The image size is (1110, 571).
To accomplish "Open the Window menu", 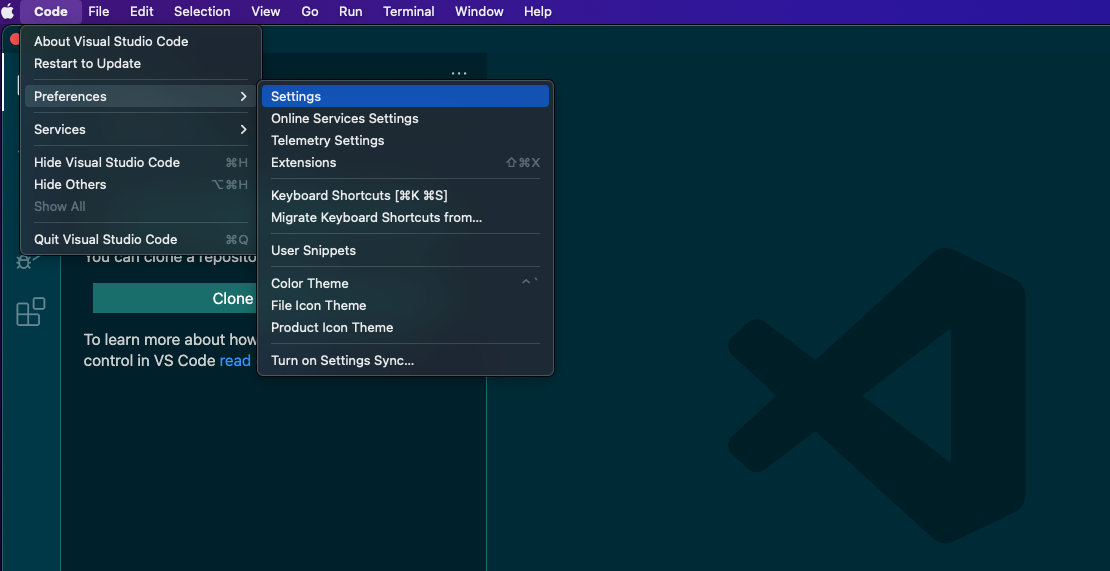I will point(479,11).
